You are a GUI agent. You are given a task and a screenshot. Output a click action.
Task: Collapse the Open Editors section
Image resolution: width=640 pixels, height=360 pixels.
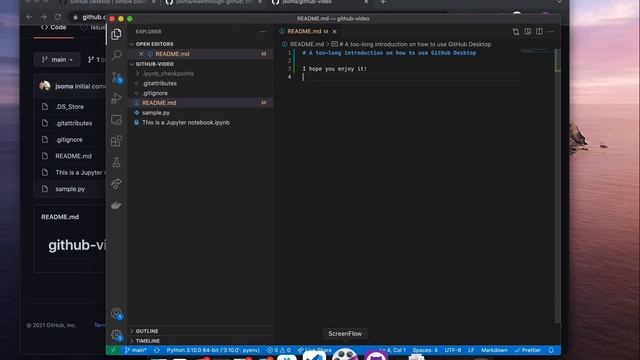[154, 44]
